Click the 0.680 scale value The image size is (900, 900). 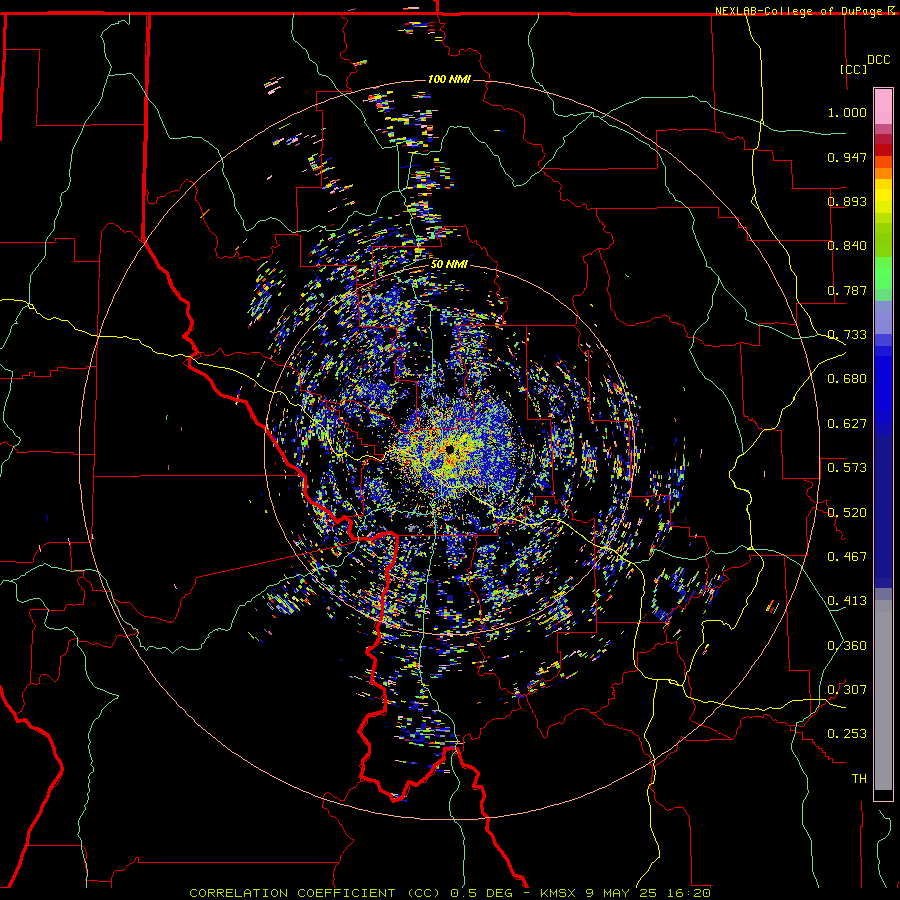click(x=847, y=379)
